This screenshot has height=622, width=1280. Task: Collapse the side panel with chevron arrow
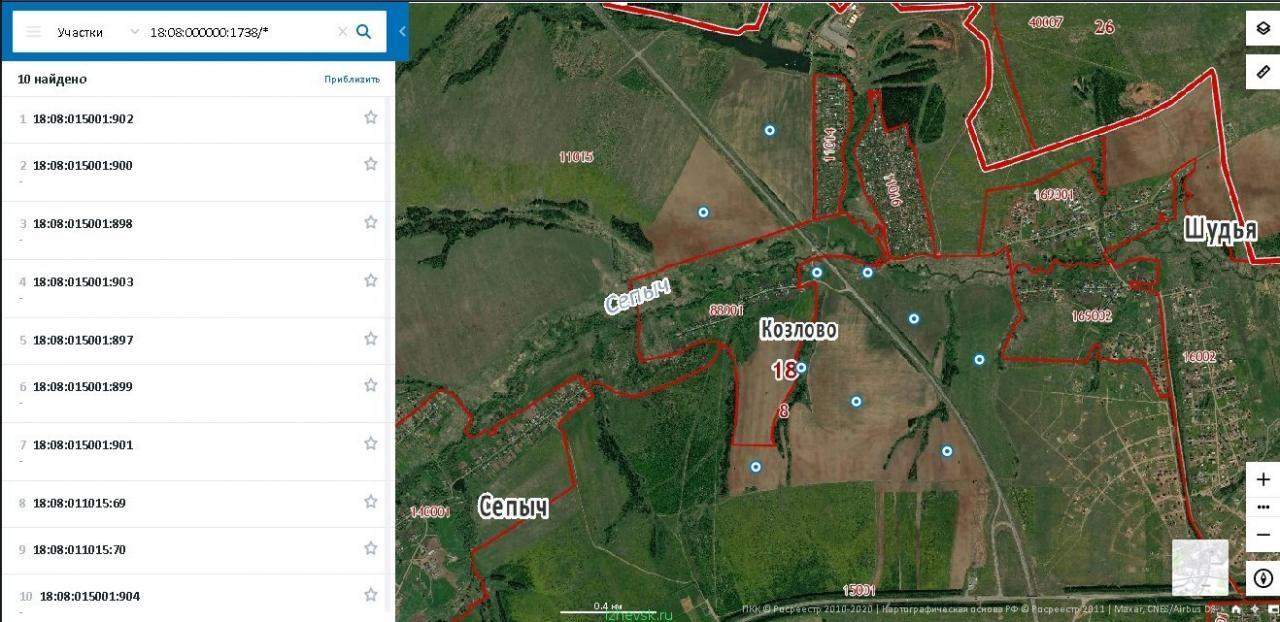point(402,31)
